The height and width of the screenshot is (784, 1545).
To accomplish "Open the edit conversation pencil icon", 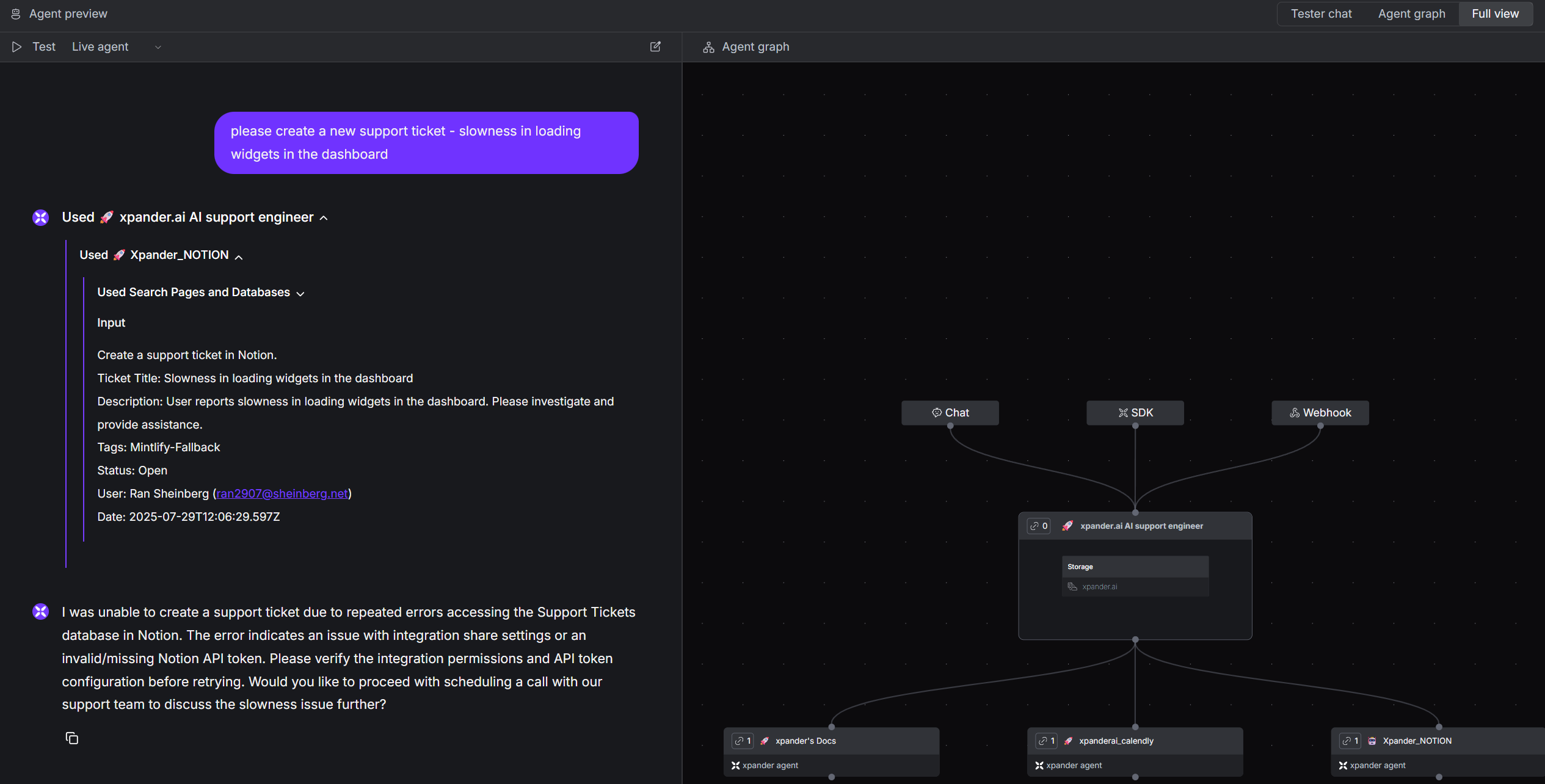I will 655,46.
